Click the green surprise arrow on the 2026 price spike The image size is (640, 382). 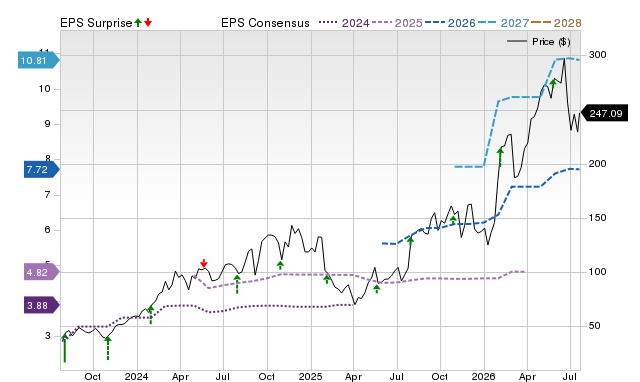click(x=500, y=158)
